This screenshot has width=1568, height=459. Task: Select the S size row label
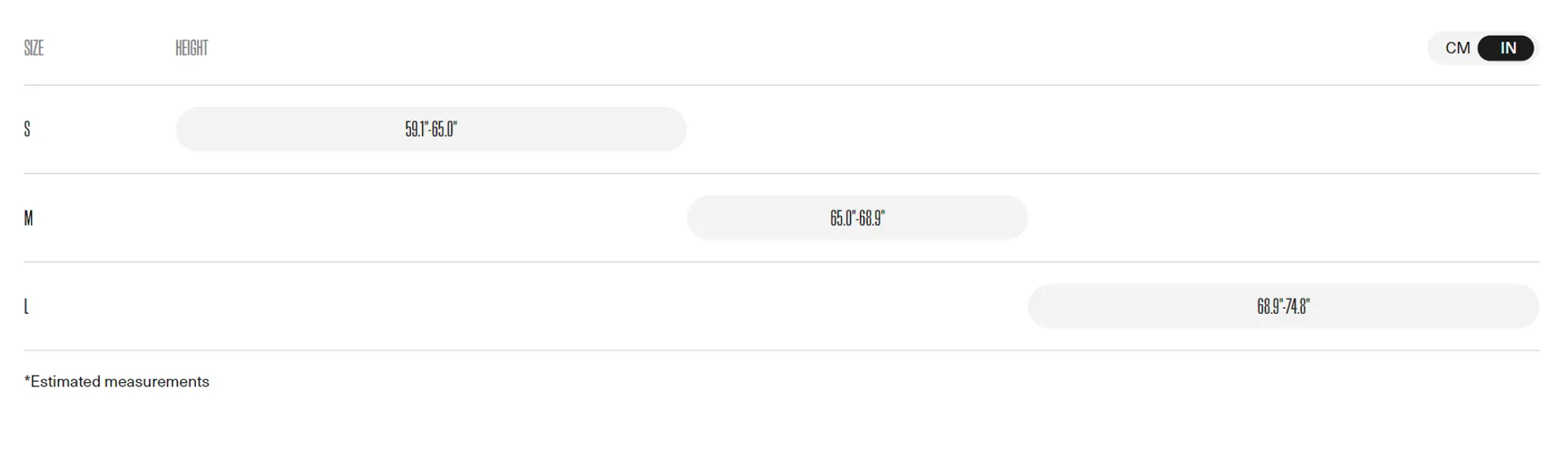tap(27, 129)
